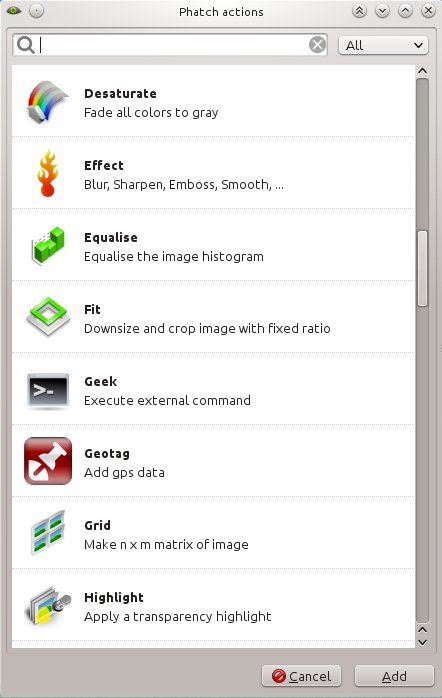
Task: Select the Desaturate rainbow icon
Action: 48,102
